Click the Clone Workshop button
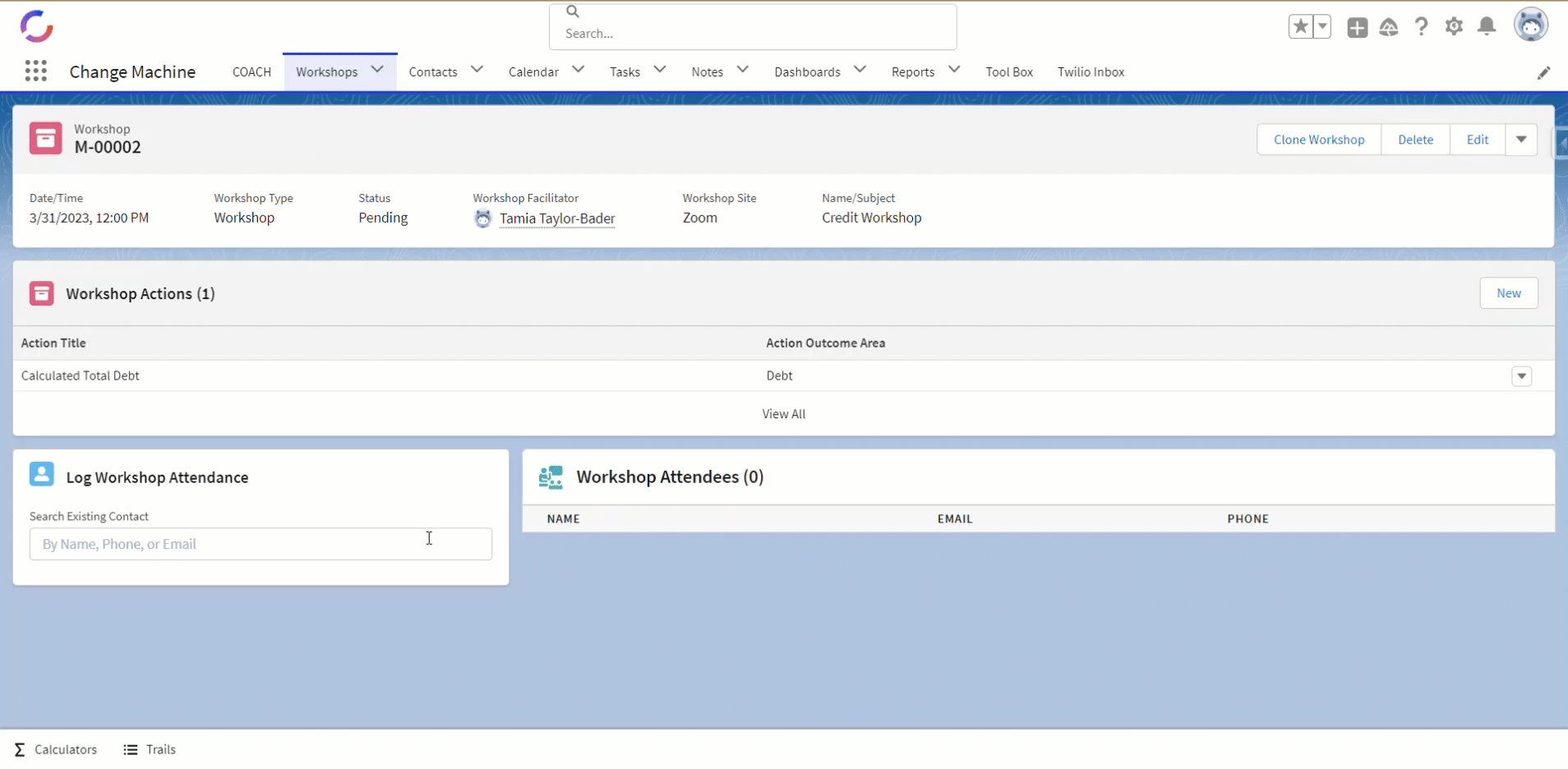The height and width of the screenshot is (769, 1568). [1319, 140]
